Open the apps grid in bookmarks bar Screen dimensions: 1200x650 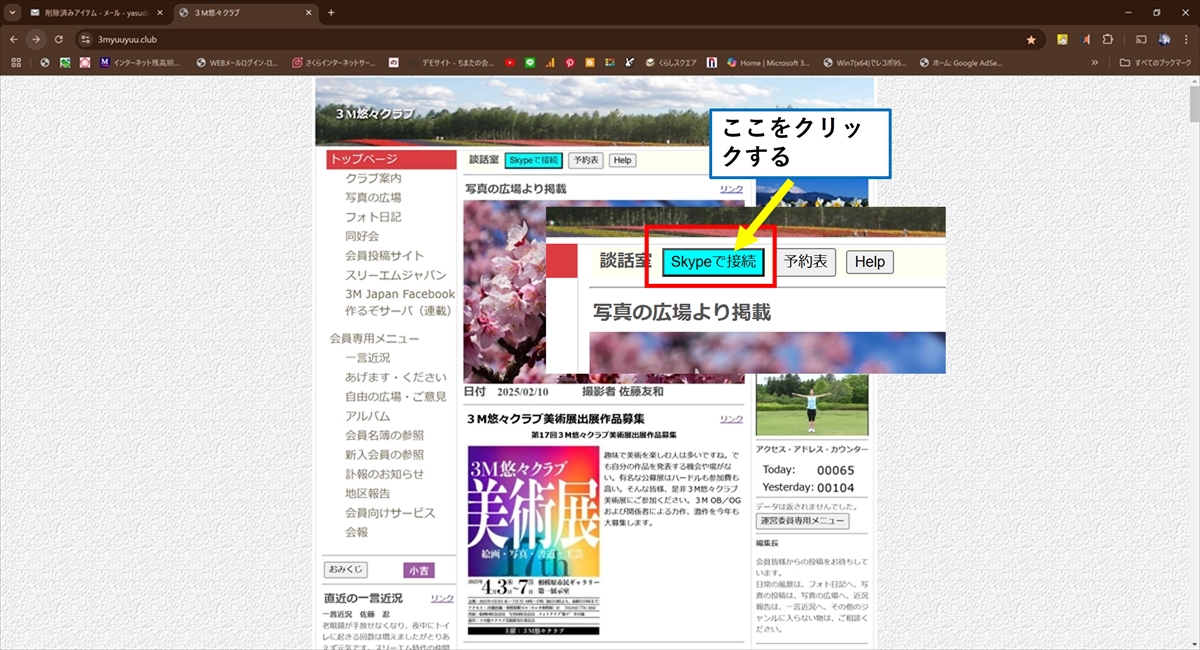15,62
